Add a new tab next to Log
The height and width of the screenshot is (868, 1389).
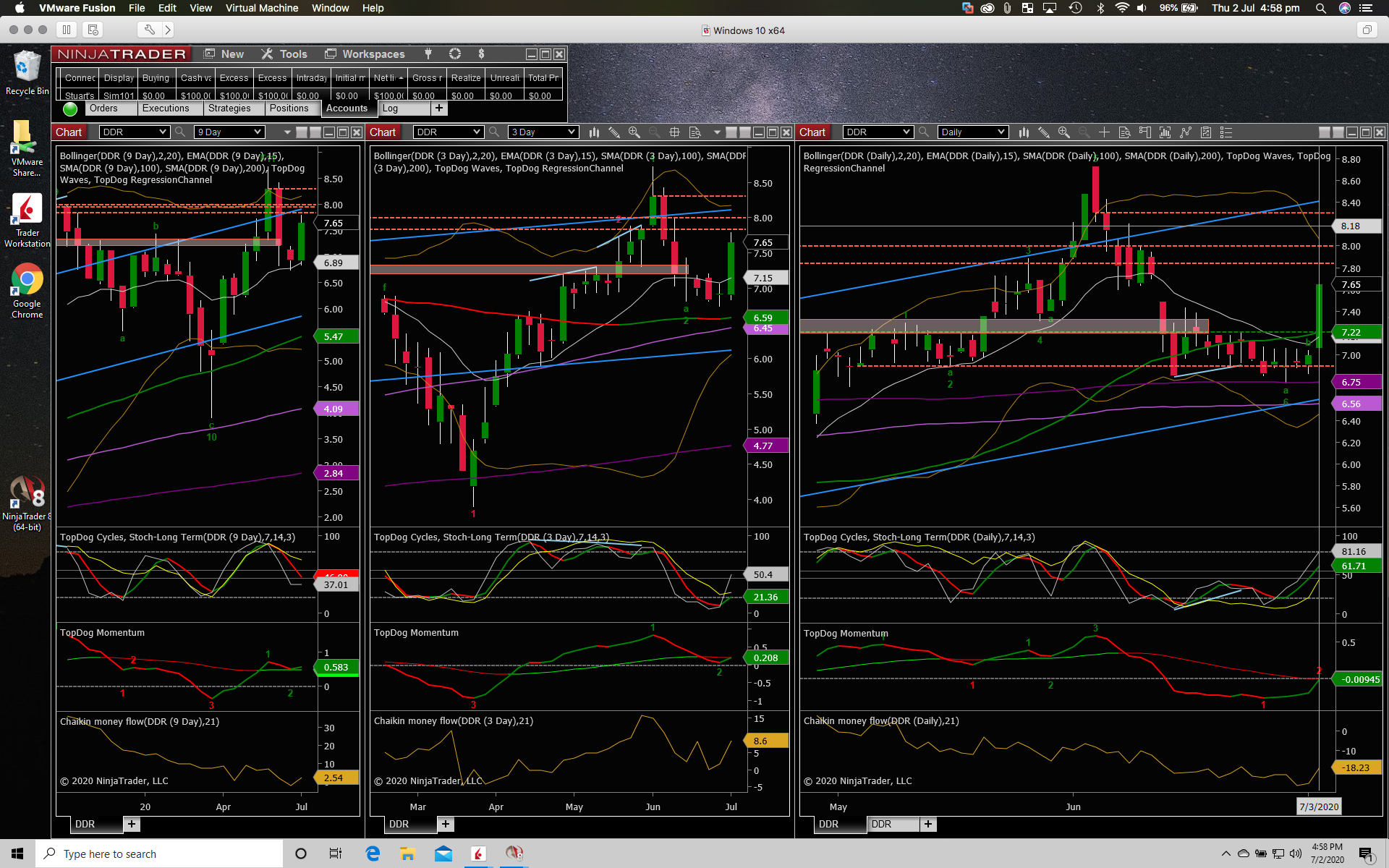point(438,109)
